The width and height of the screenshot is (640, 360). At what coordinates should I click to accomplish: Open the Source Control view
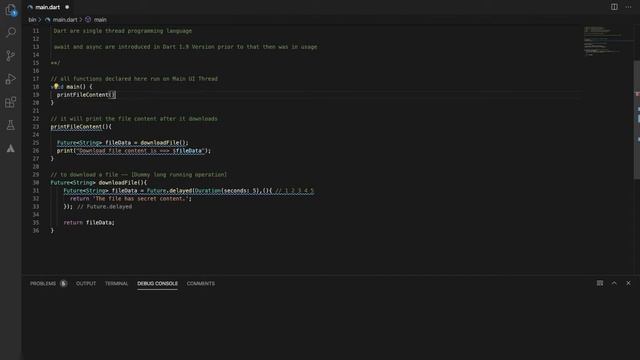pyautogui.click(x=11, y=56)
